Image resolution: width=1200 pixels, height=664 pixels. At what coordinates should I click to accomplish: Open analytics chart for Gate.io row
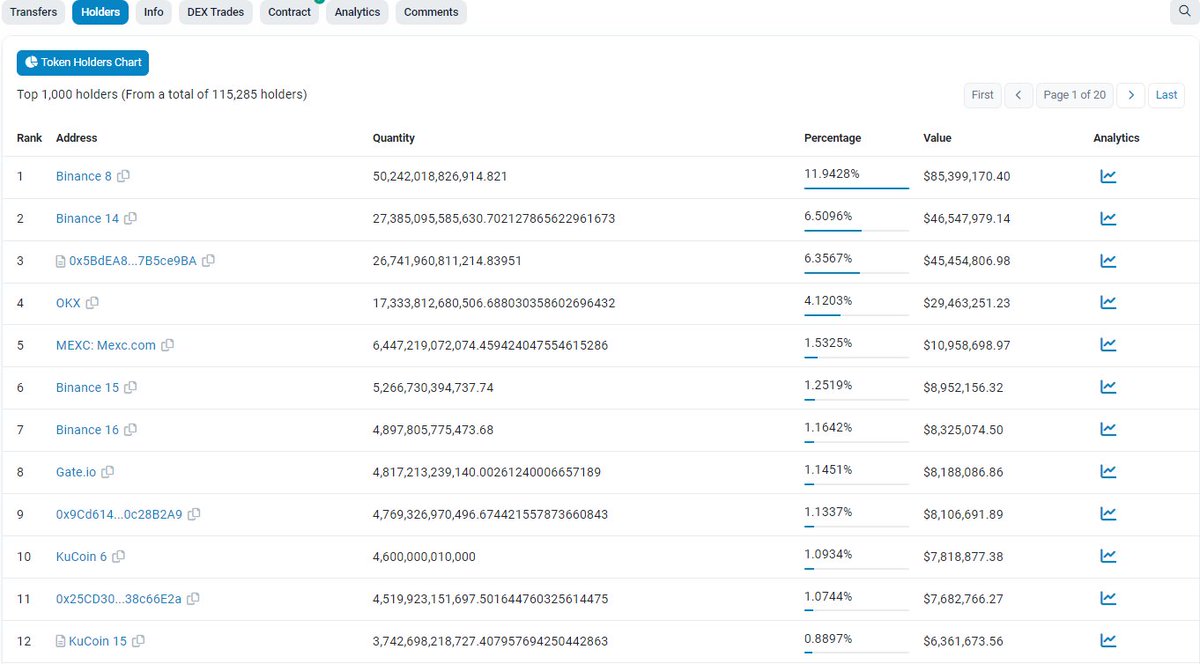click(1108, 471)
